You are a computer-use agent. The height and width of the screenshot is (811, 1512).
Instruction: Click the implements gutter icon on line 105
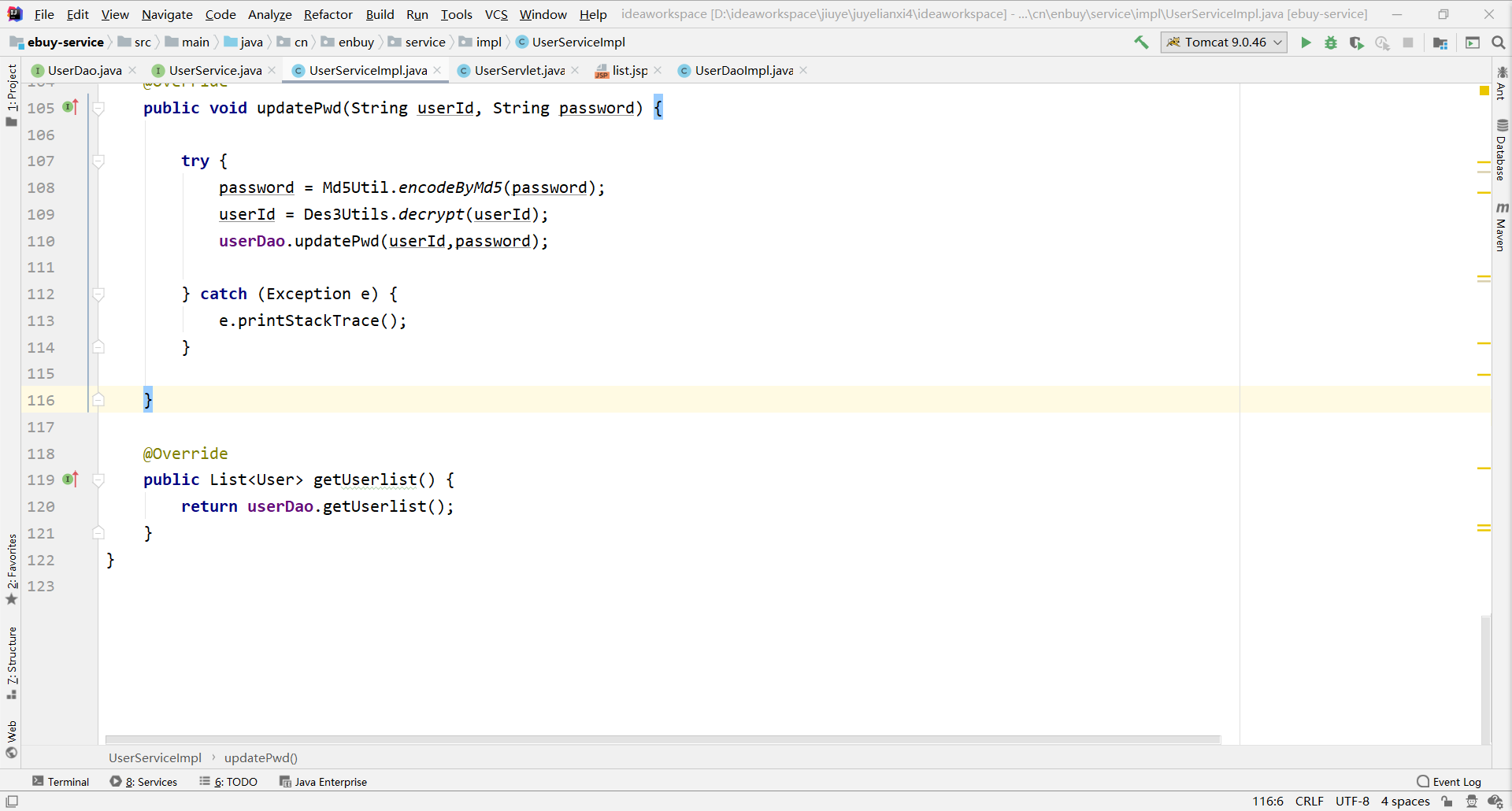pos(71,107)
